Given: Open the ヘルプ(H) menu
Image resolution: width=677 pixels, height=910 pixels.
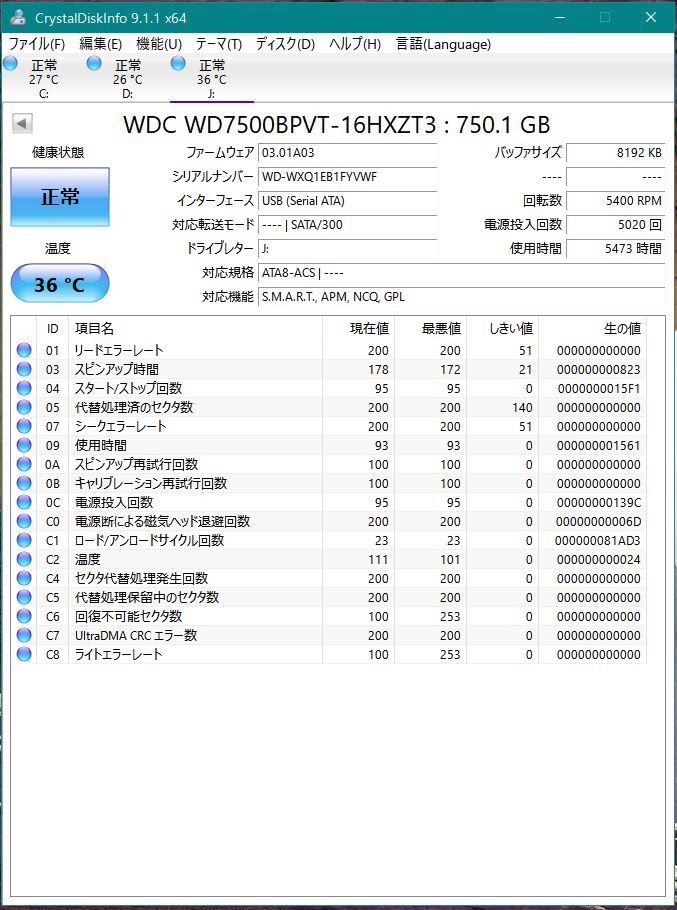Looking at the screenshot, I should 354,44.
